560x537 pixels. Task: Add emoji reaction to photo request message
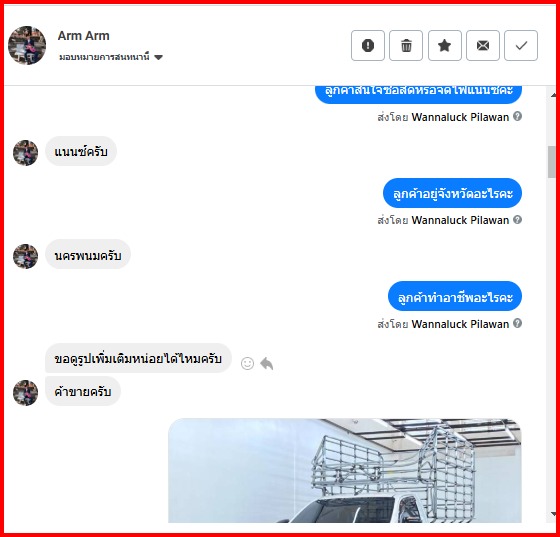pyautogui.click(x=247, y=363)
